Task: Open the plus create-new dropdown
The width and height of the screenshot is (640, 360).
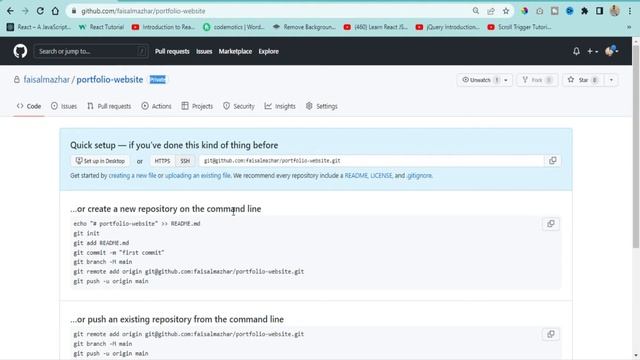Action: click(x=592, y=51)
